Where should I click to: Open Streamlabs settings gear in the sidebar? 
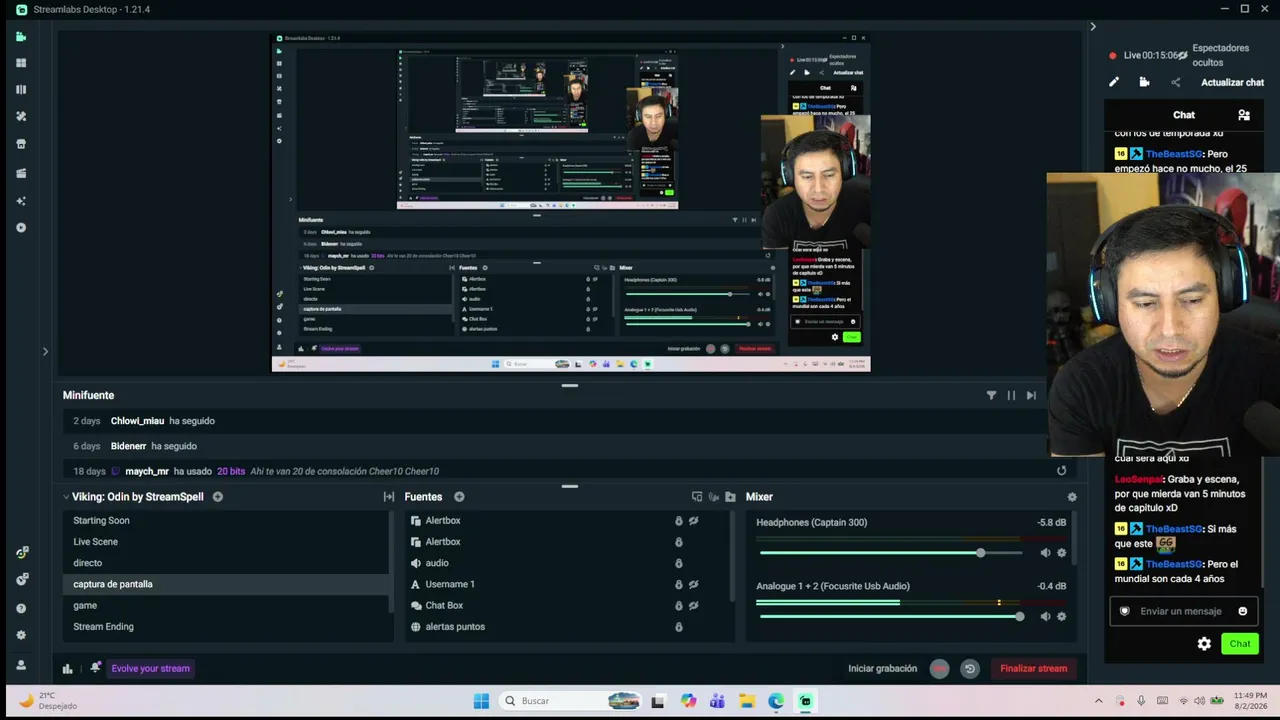click(21, 635)
